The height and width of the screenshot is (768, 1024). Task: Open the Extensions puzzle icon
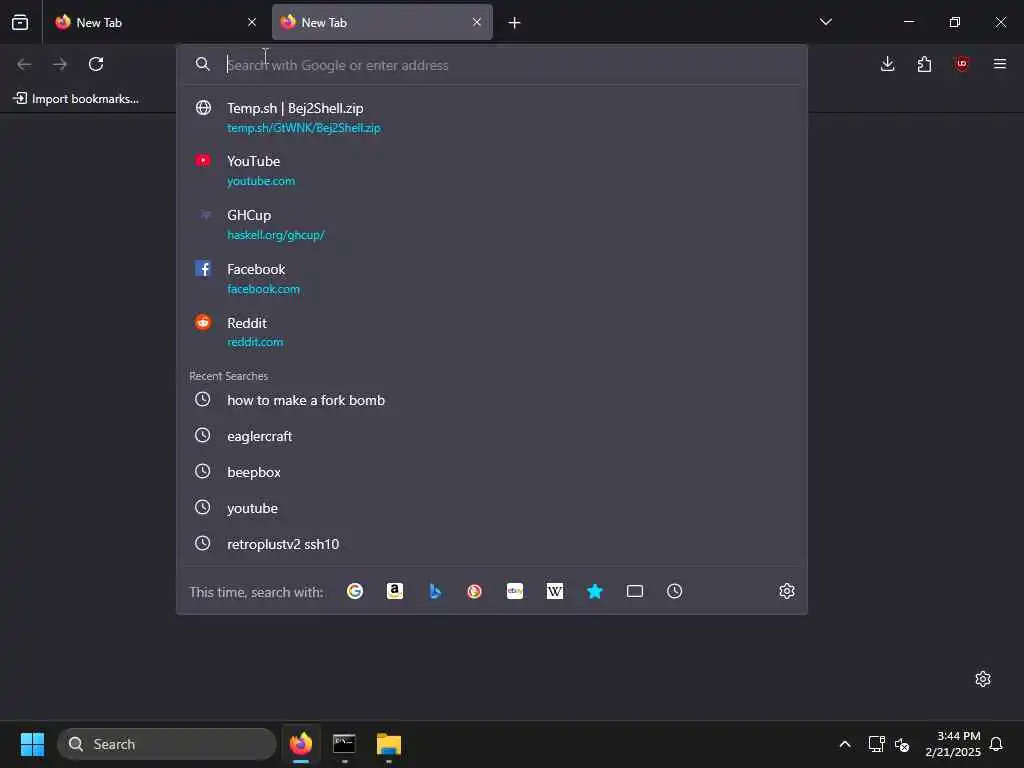(924, 64)
